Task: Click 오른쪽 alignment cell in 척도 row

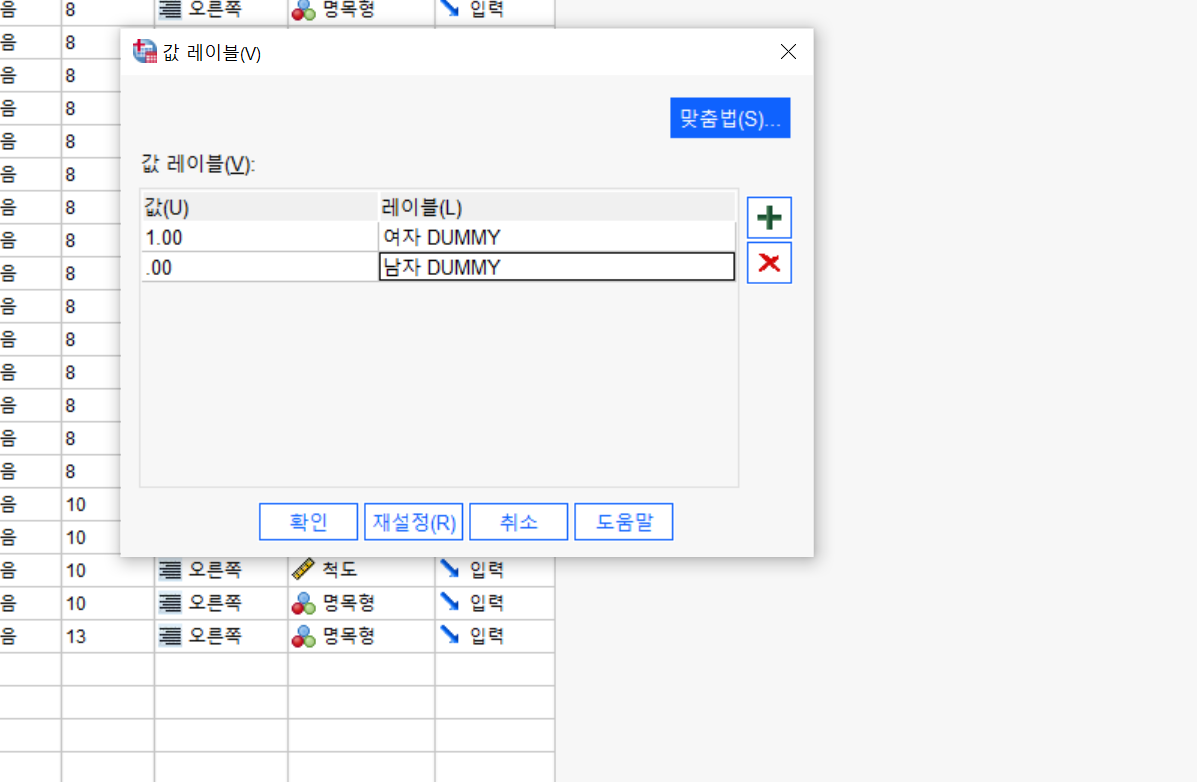Action: [221, 570]
